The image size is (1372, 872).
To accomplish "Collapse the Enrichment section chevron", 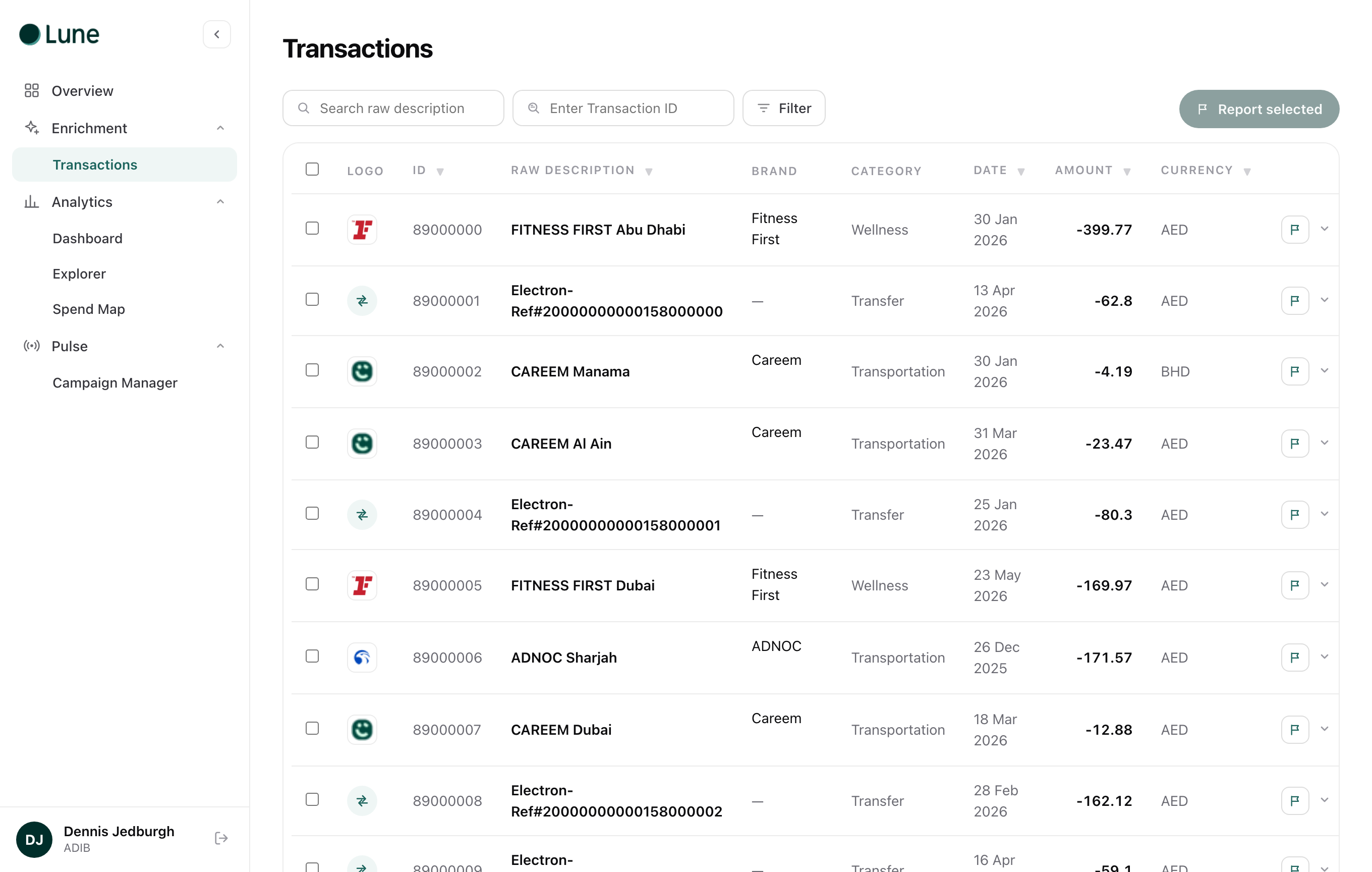I will 220,128.
